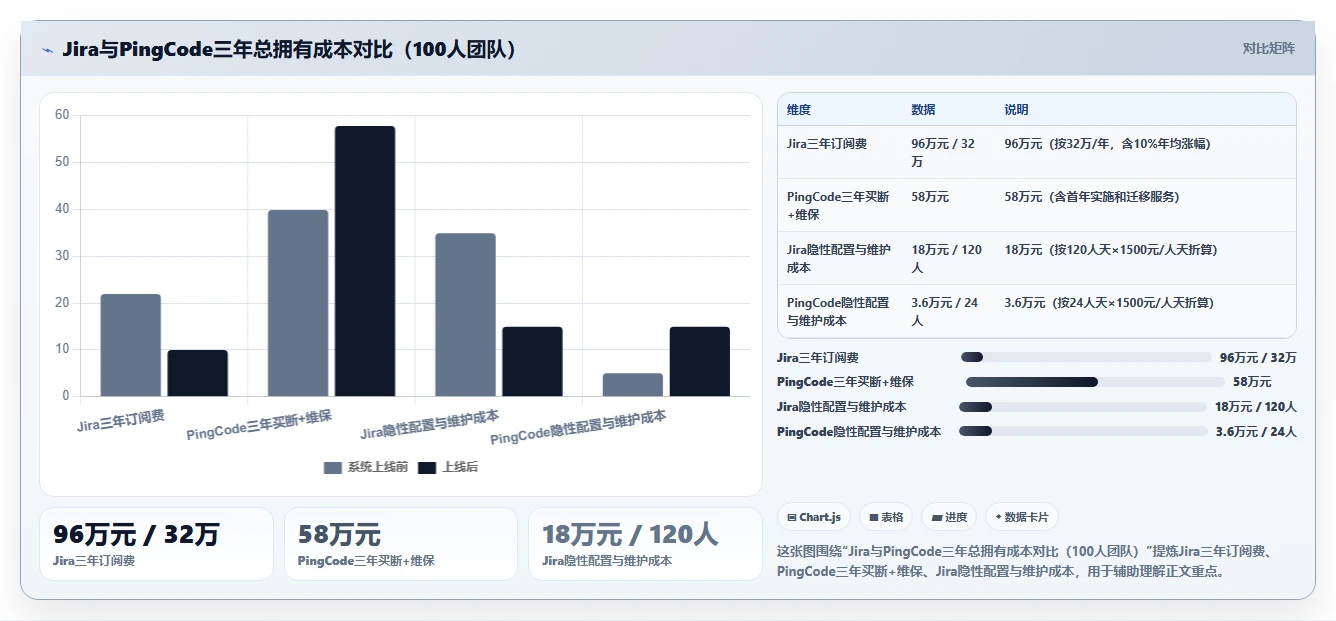
Task: Click the Jira隐性配置与维护成本 progress bar
Action: [x=1083, y=407]
